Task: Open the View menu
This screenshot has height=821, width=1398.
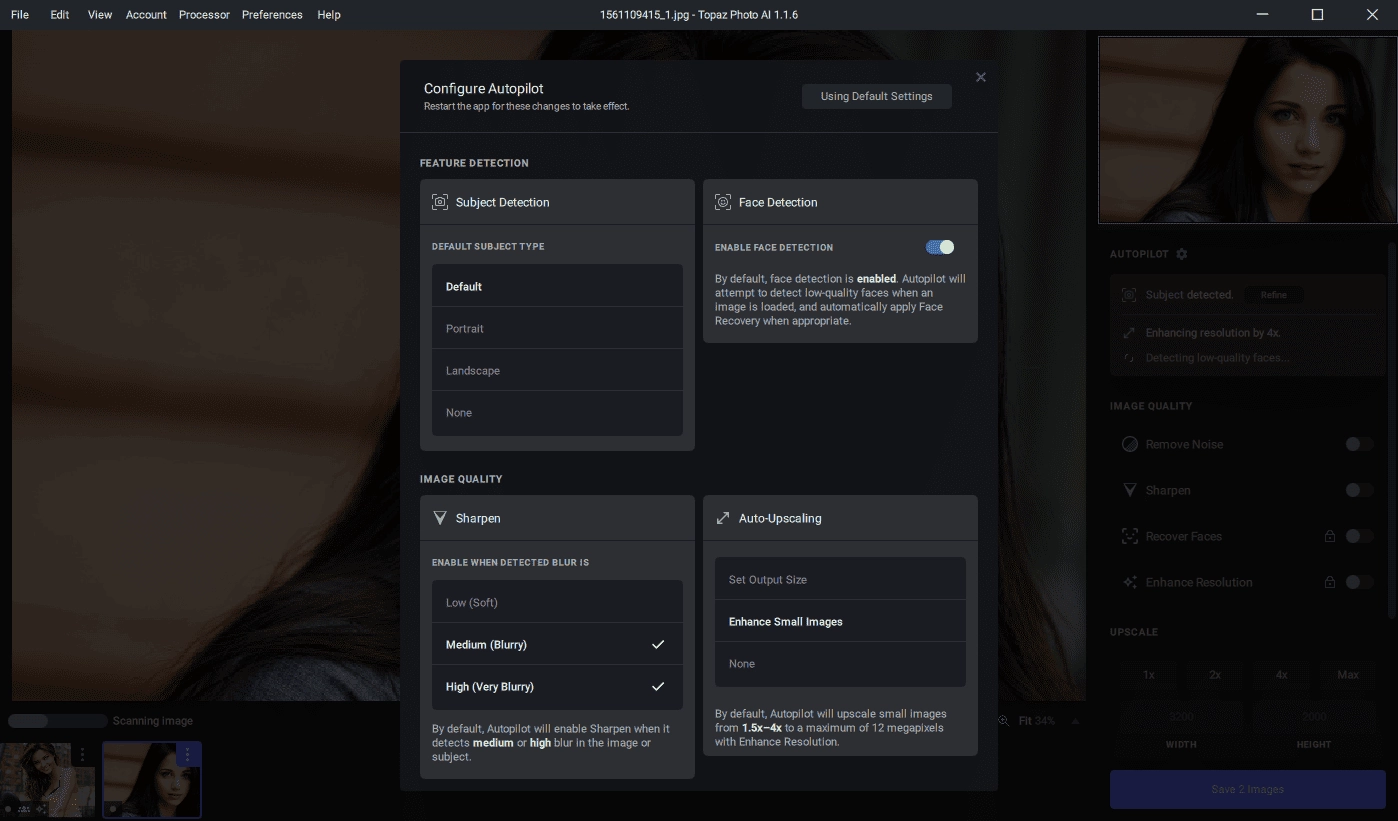Action: click(100, 15)
